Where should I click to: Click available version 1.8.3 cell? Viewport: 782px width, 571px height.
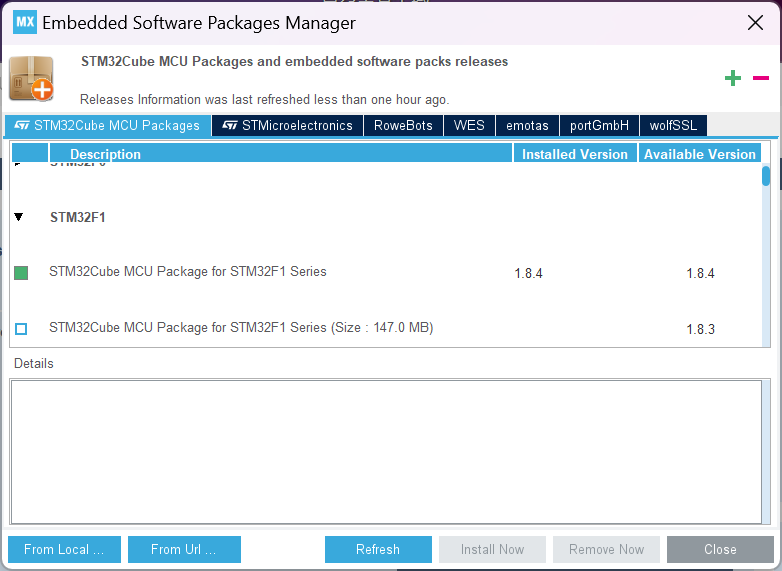[700, 329]
